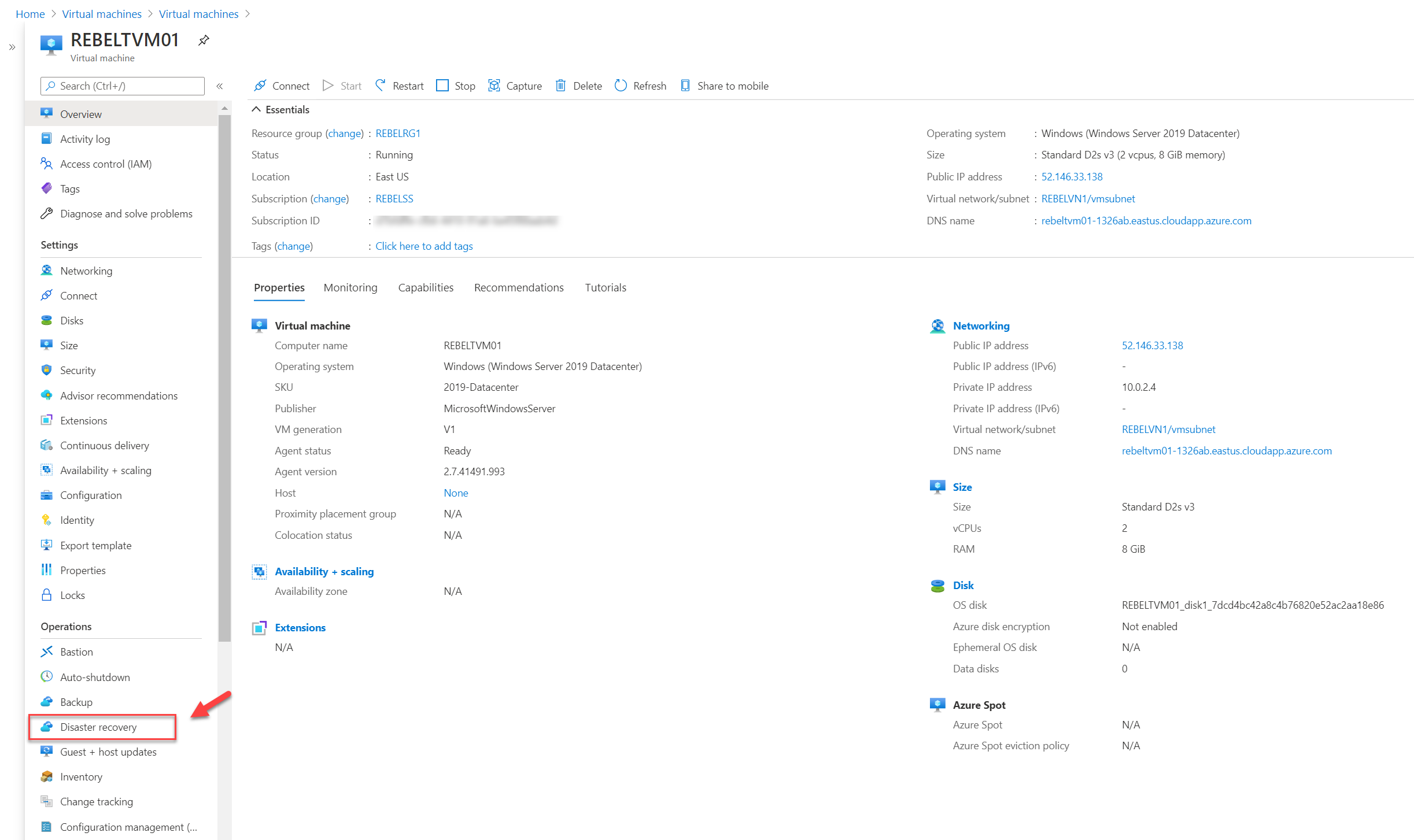Click the Refresh circular arrow icon

tap(621, 86)
